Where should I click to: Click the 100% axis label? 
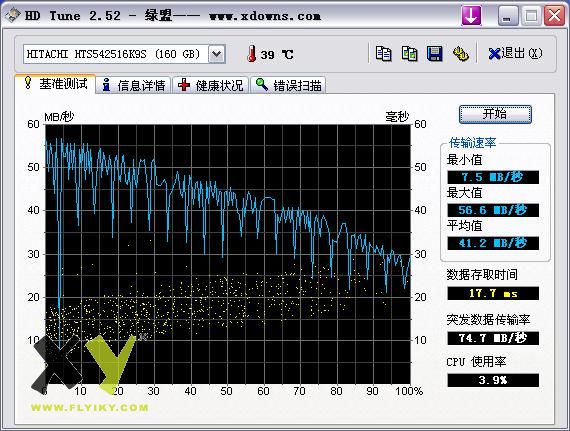pos(409,391)
